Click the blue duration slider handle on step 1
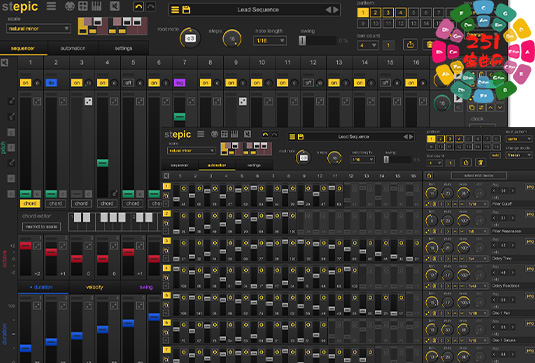Image resolution: width=535 pixels, height=363 pixels. (26, 348)
